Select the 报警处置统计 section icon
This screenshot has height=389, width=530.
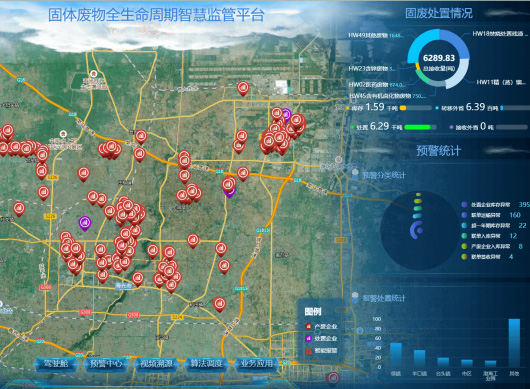pos(355,298)
